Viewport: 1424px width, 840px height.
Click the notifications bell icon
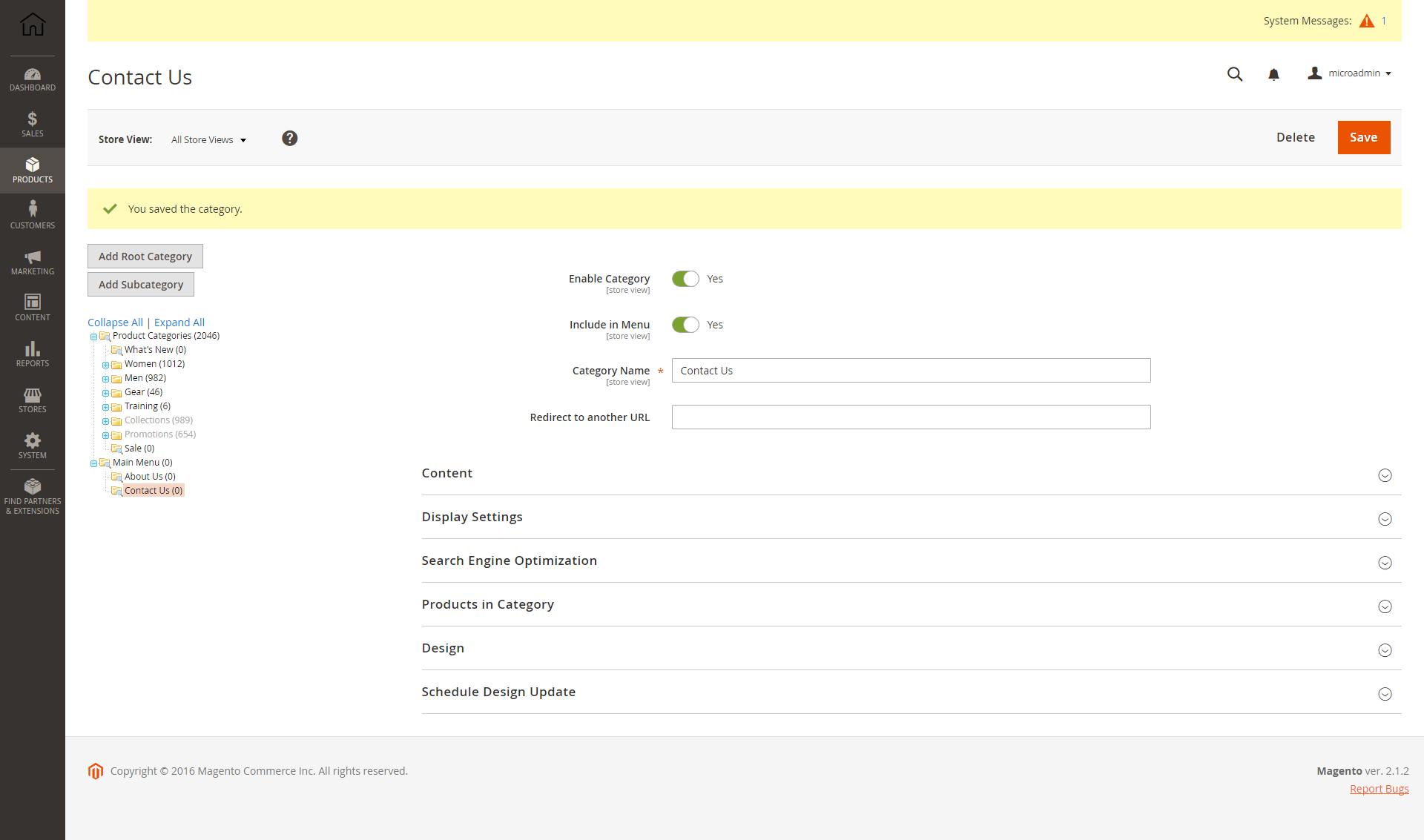pos(1273,74)
